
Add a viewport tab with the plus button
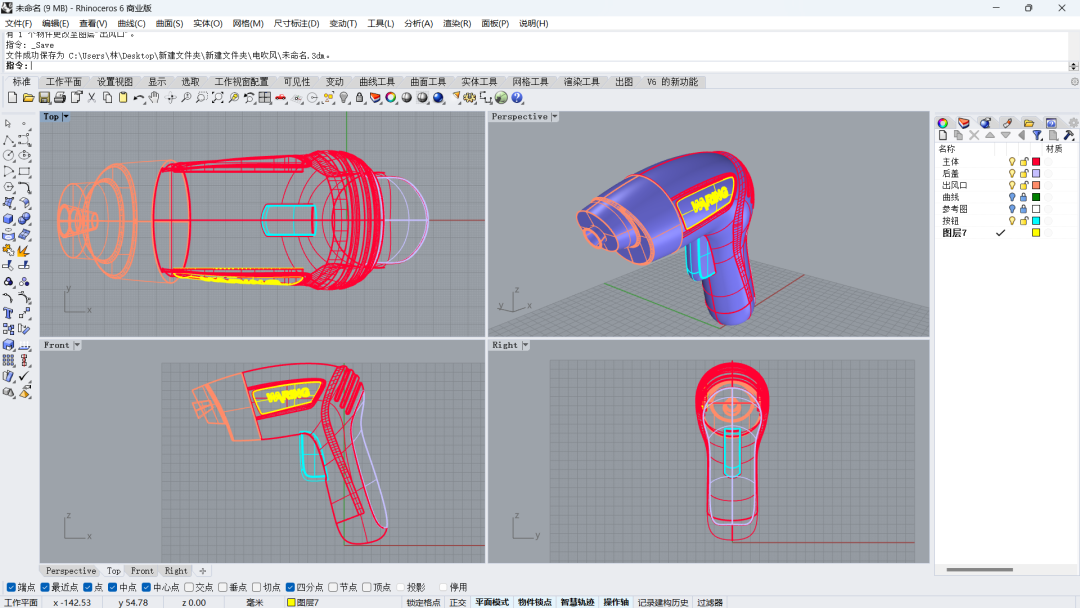click(x=202, y=571)
